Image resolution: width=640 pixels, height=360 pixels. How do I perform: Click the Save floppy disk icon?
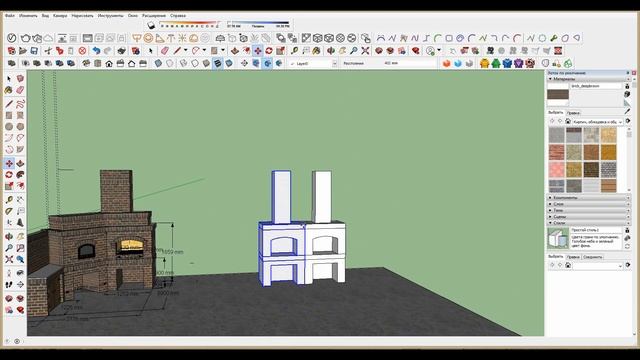[34, 51]
